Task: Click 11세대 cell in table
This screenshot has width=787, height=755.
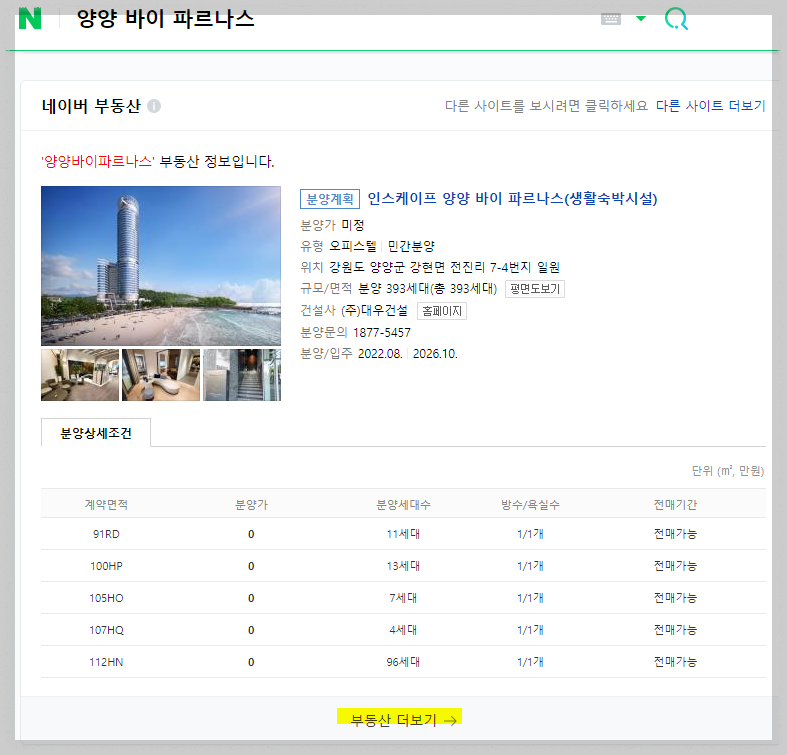Action: pos(403,534)
